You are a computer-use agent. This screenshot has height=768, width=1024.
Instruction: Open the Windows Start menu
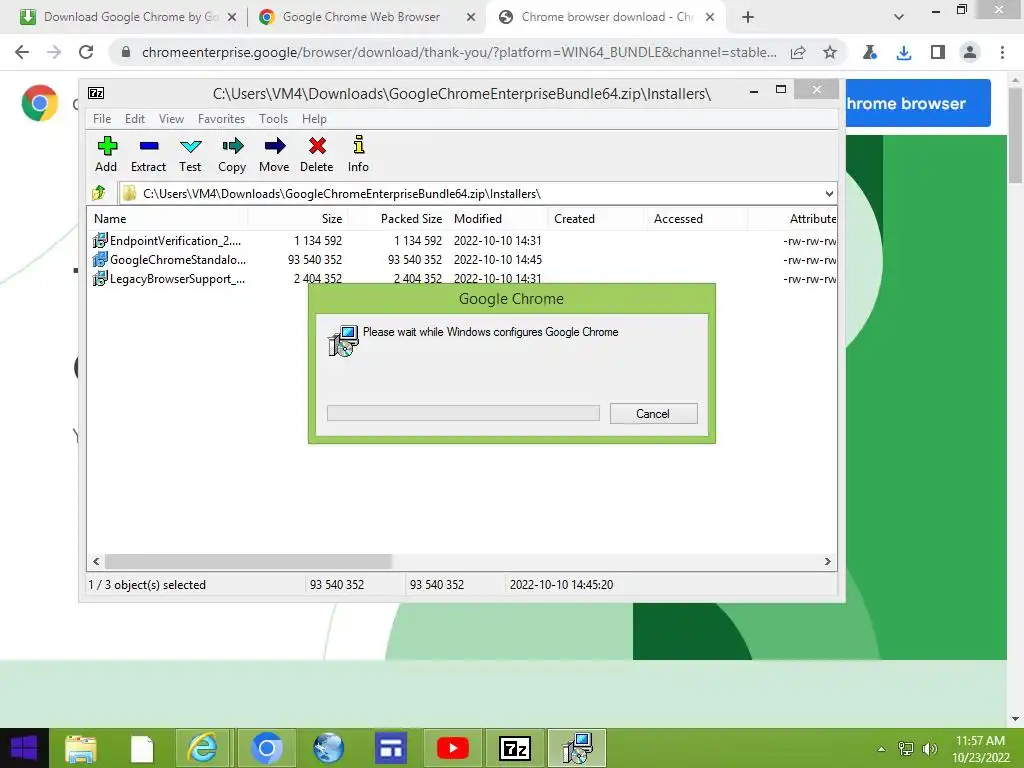pos(24,748)
